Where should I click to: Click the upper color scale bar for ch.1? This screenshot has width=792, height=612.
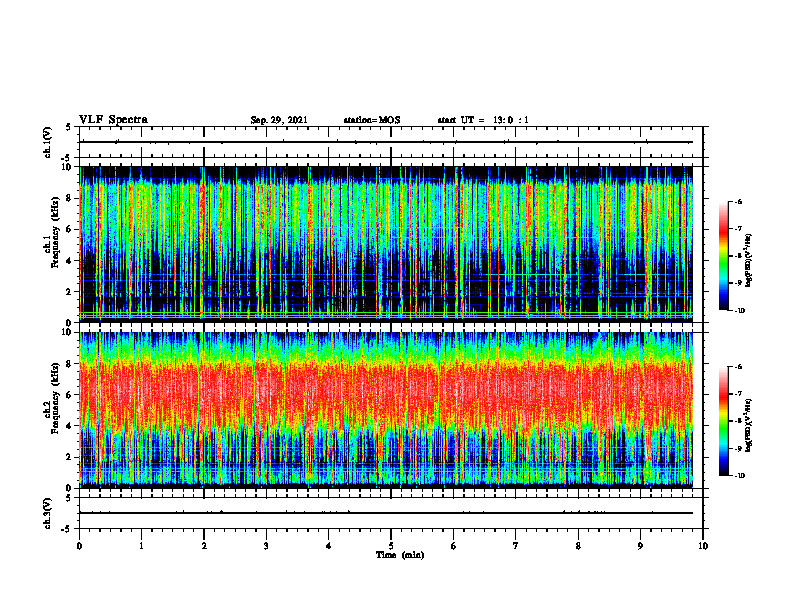click(x=723, y=256)
